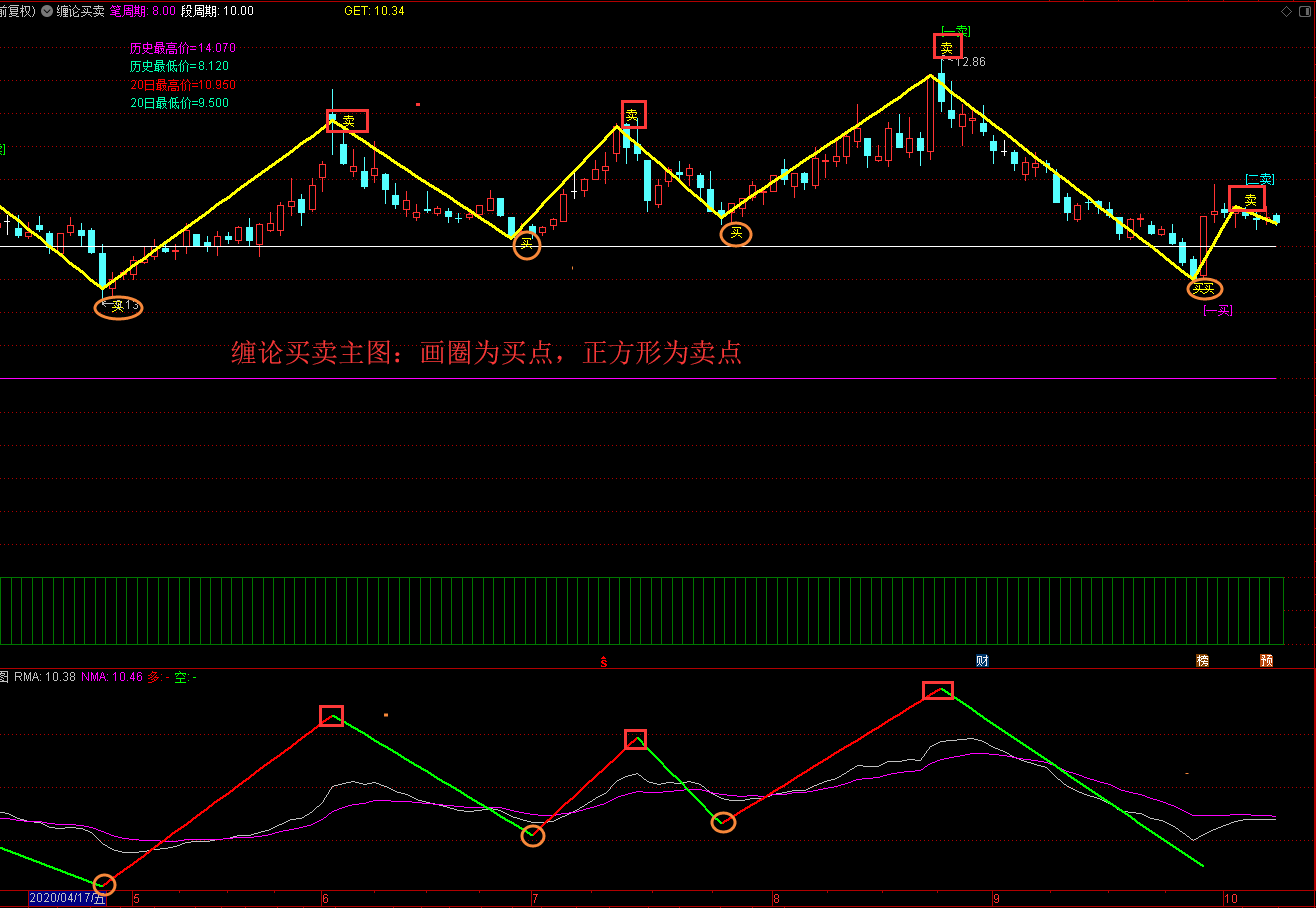Click the red $ dividend marker
The width and height of the screenshot is (1316, 908).
click(604, 662)
